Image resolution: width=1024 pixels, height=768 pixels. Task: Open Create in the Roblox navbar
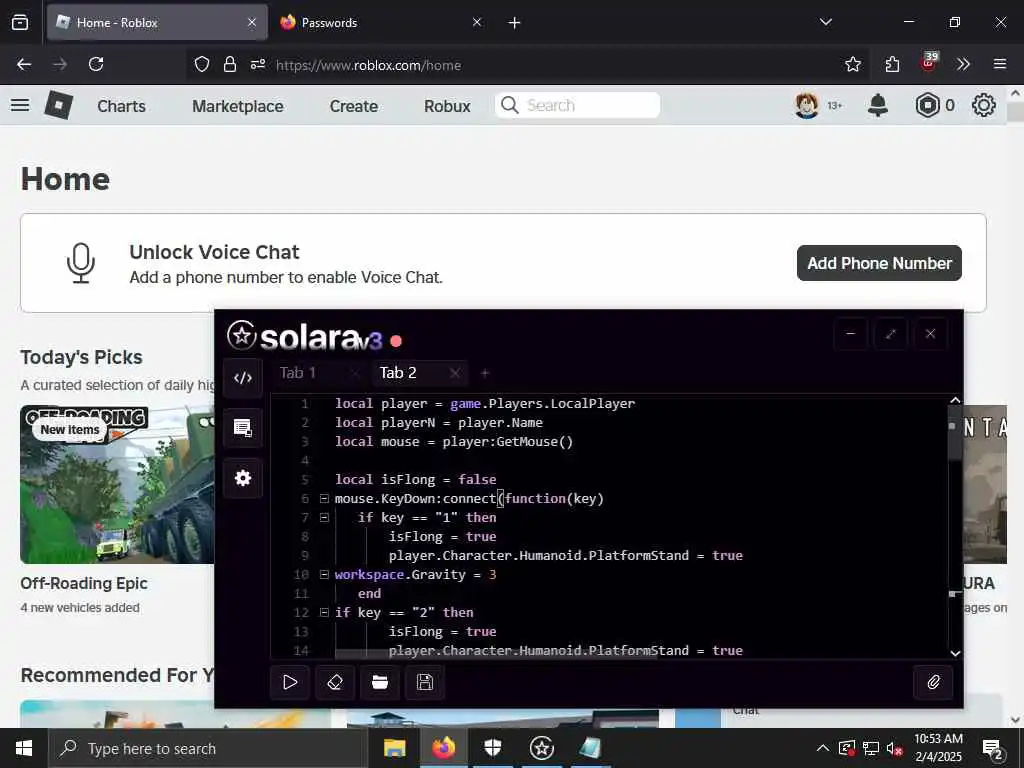point(353,106)
